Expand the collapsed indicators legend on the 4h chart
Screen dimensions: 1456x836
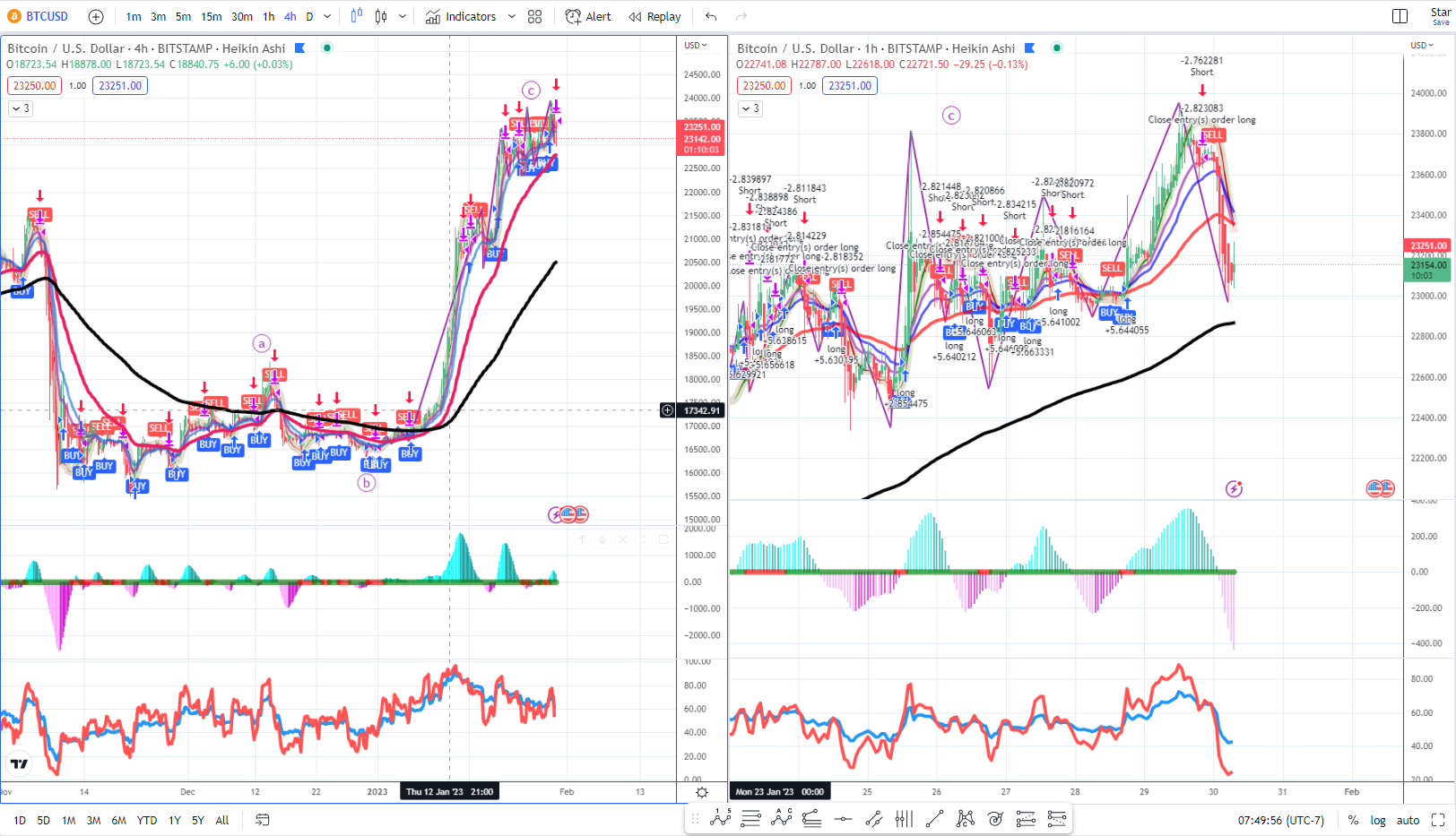(x=21, y=108)
